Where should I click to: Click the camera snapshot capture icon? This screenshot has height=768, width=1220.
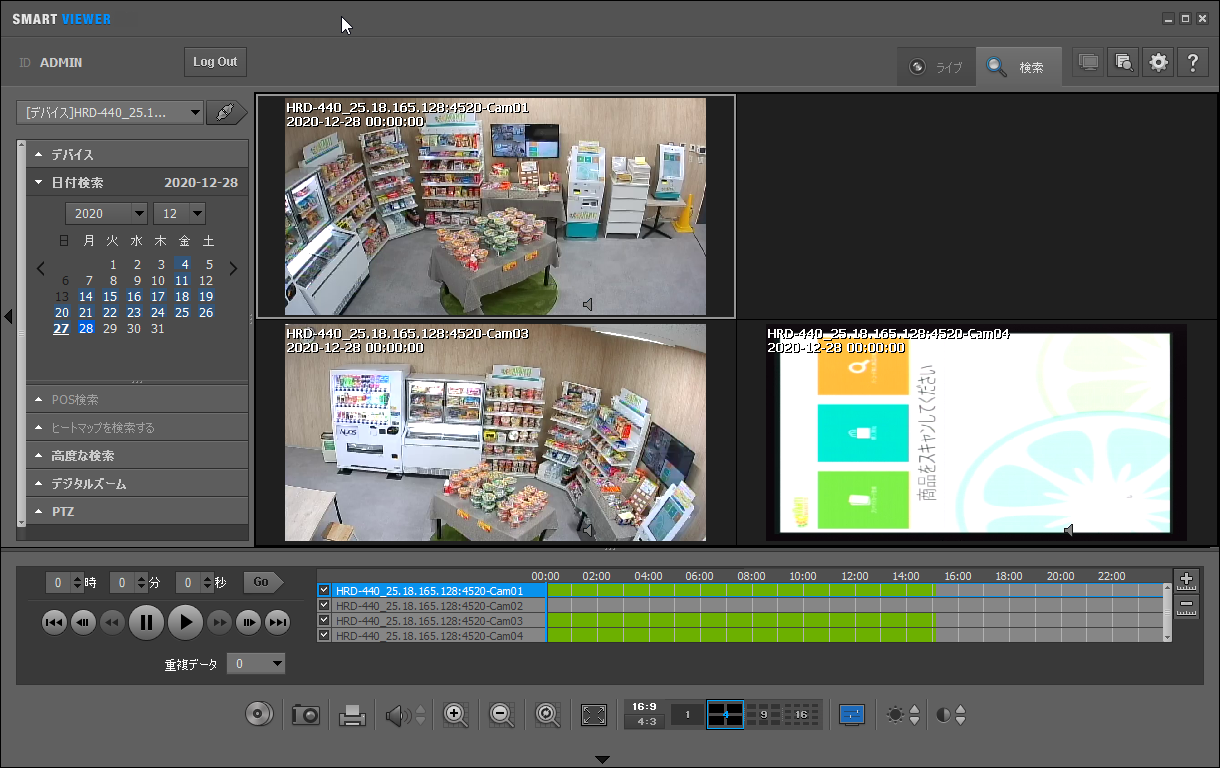[x=306, y=715]
